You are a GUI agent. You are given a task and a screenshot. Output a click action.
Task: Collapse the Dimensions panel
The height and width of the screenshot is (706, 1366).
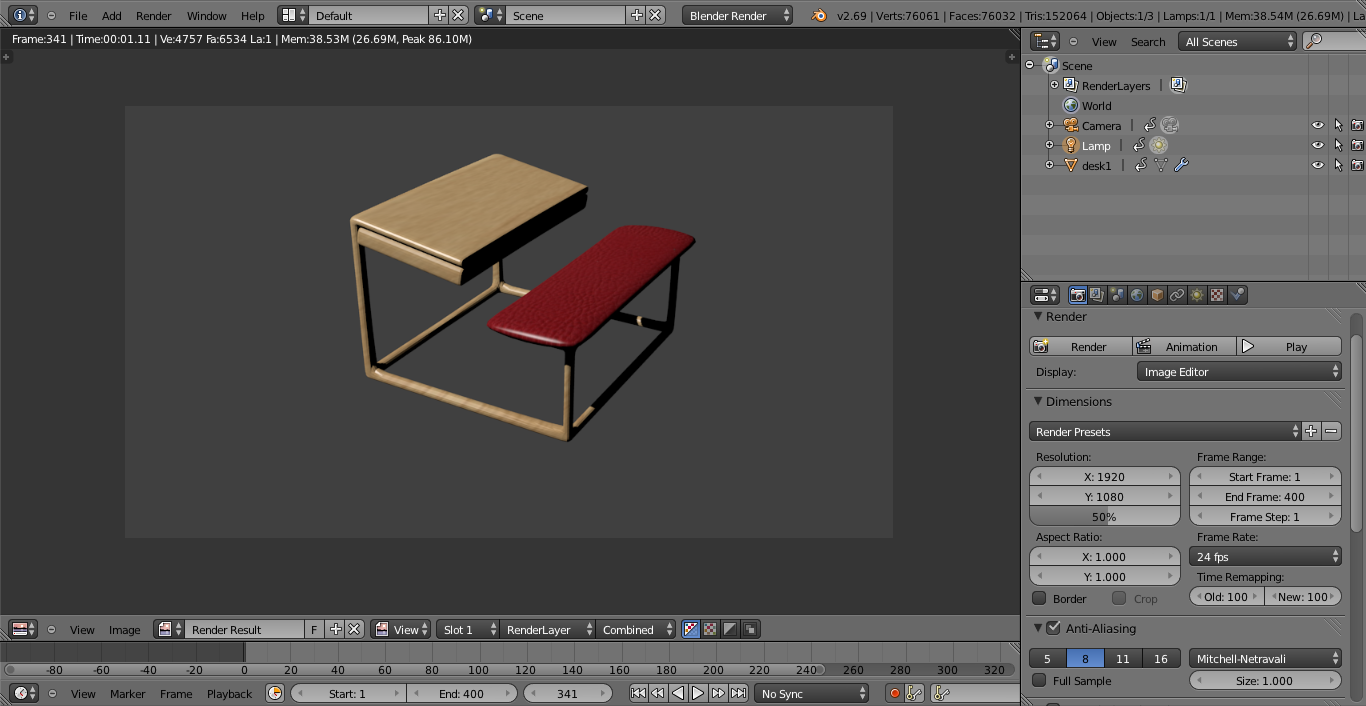1038,401
